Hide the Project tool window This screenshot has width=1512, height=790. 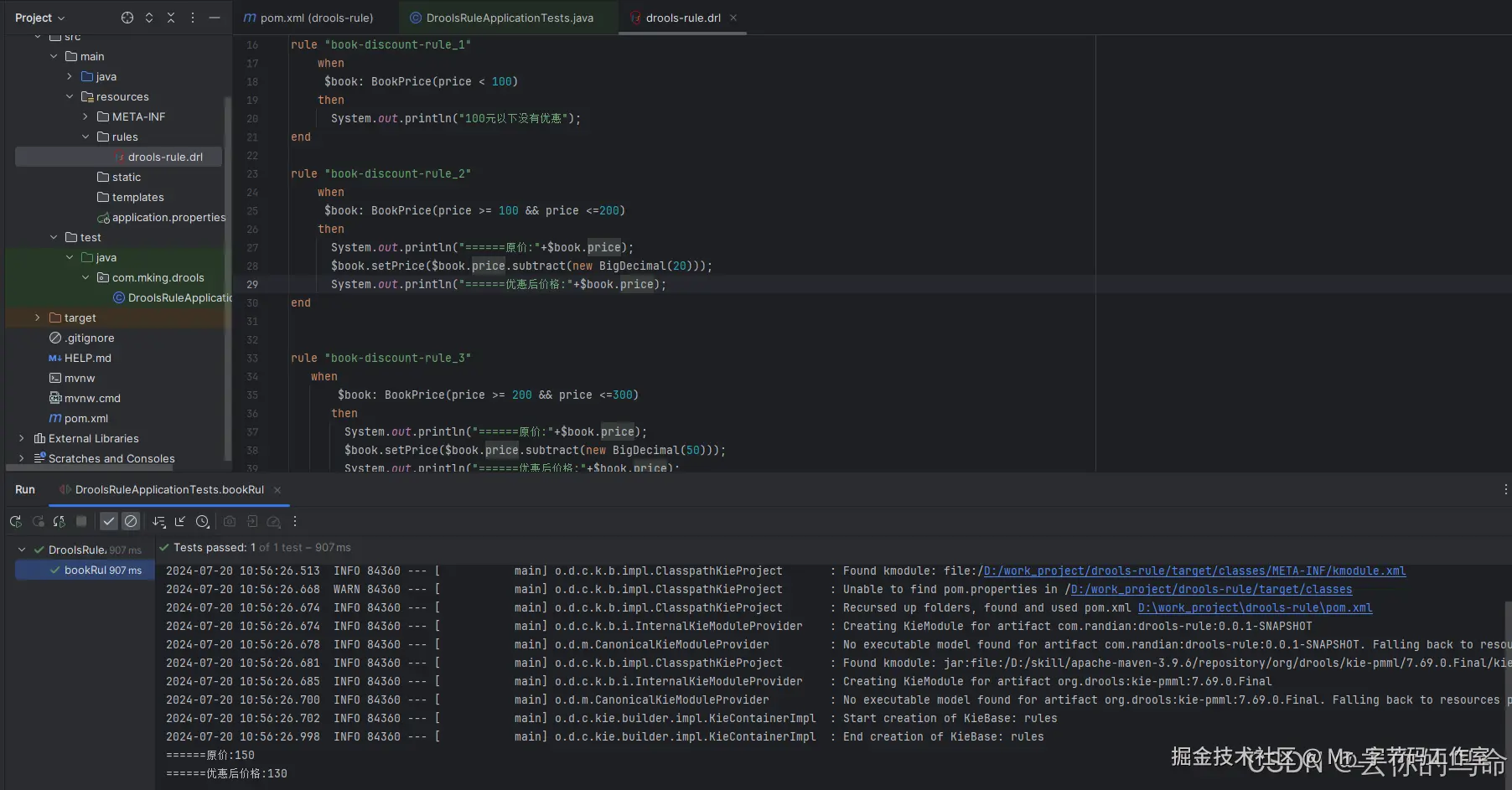[x=215, y=18]
